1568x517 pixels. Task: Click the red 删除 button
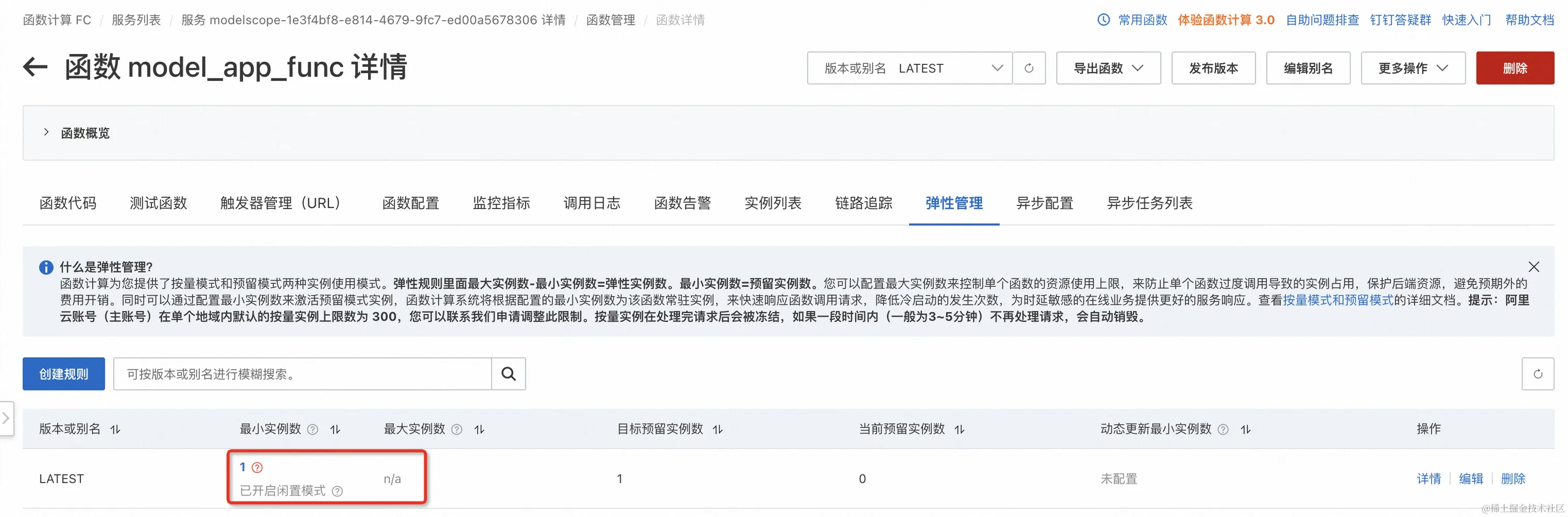coord(1515,68)
